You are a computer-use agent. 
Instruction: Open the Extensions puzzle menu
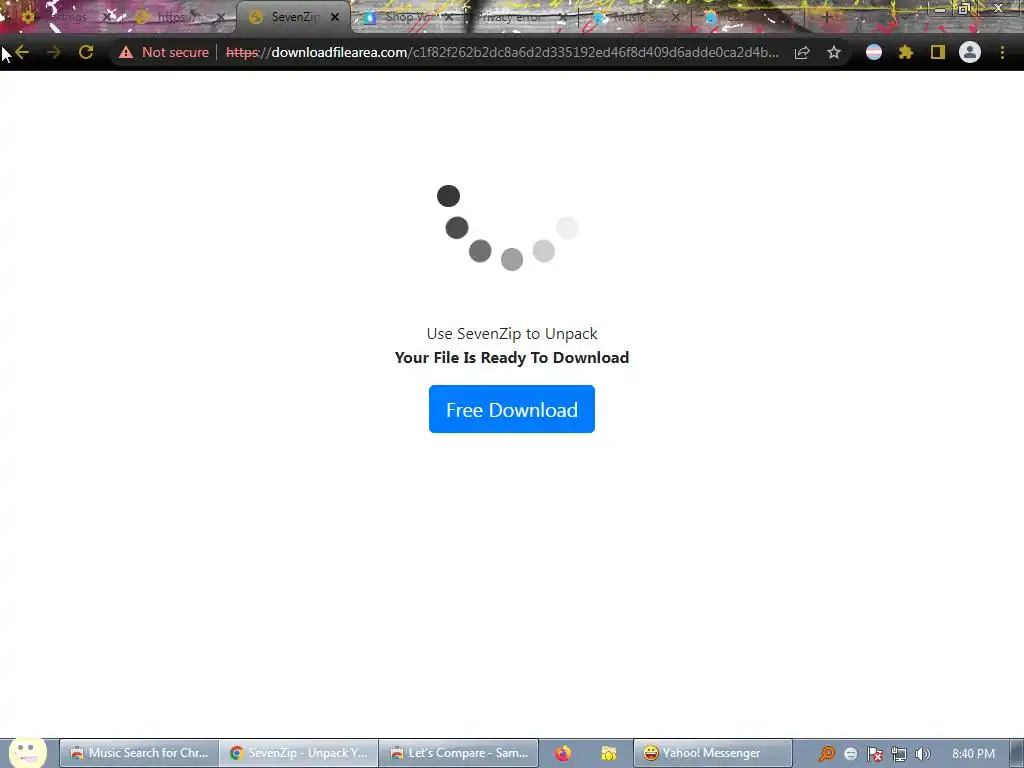(x=905, y=52)
